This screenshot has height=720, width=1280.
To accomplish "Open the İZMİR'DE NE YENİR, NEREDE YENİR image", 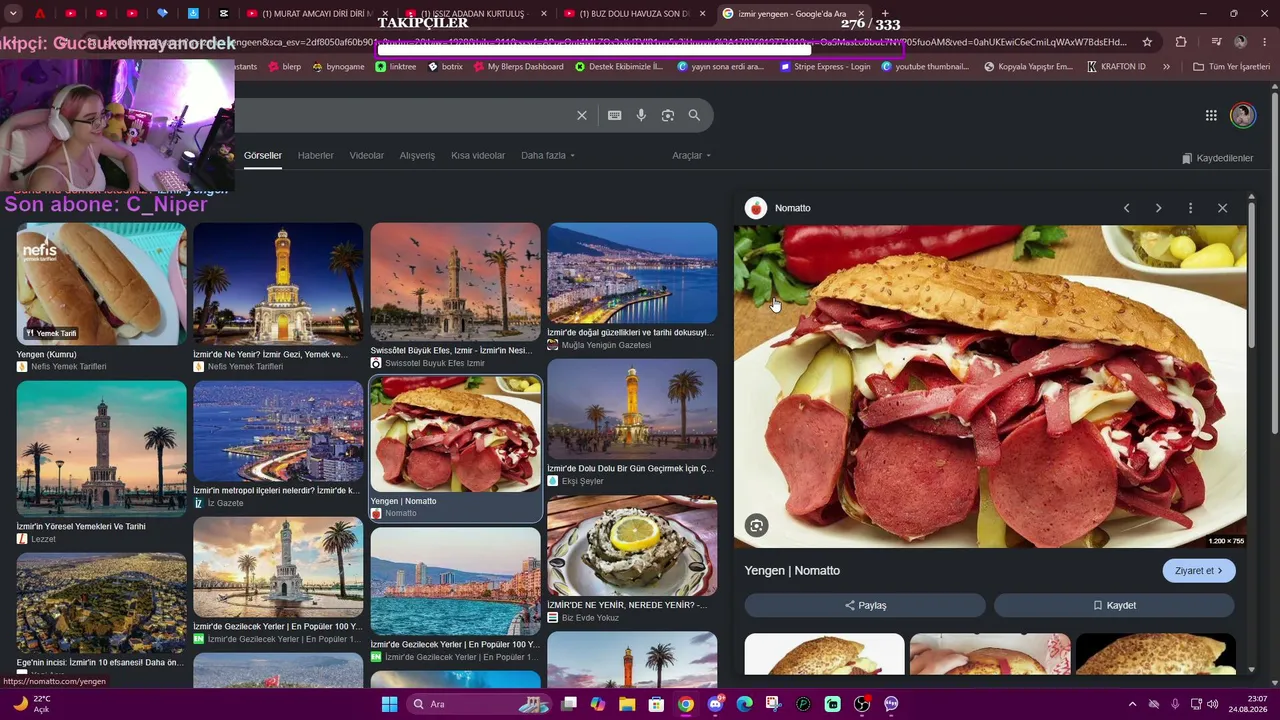I will tap(632, 546).
